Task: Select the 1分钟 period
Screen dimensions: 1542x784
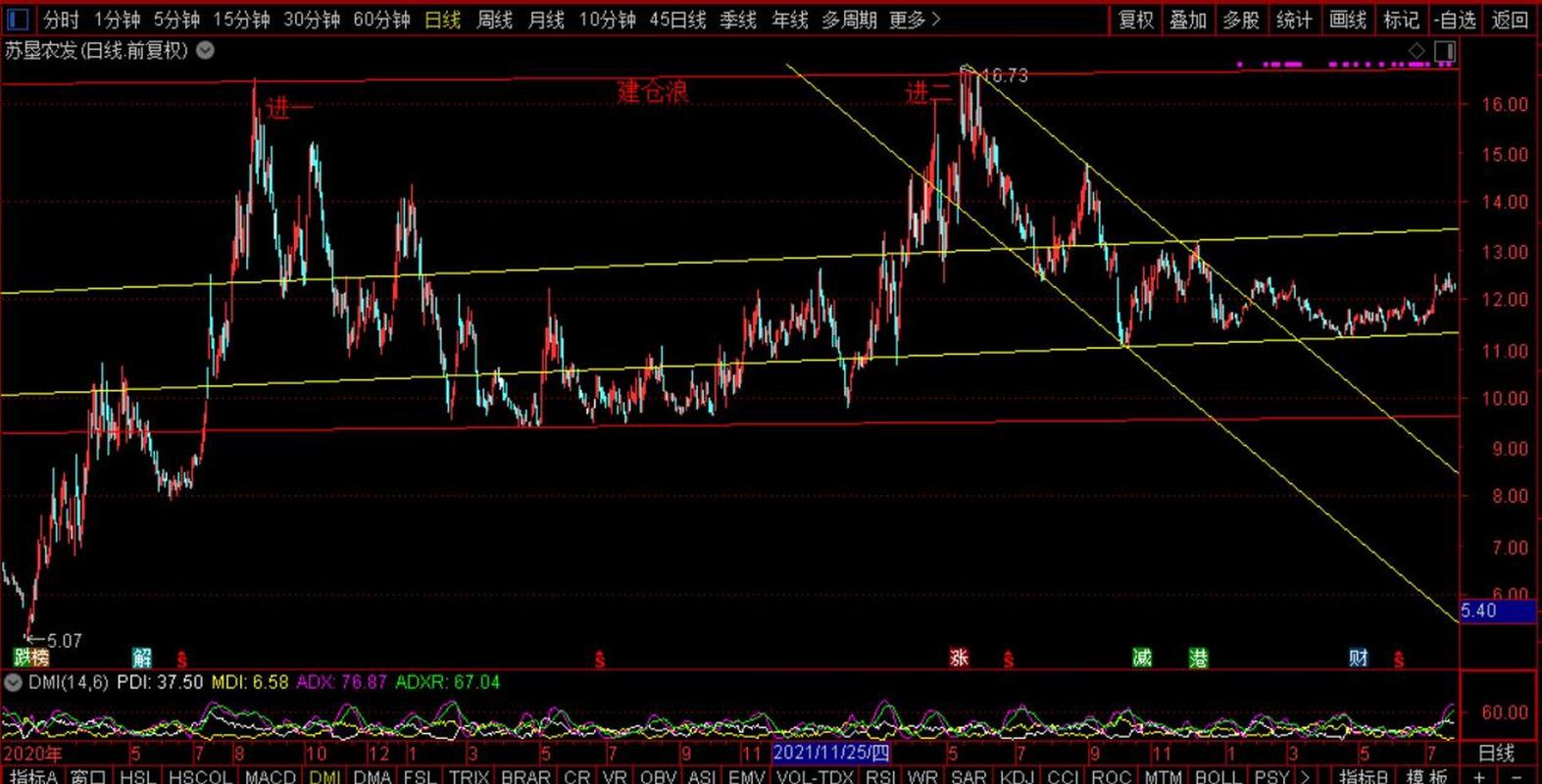Action: coord(118,20)
